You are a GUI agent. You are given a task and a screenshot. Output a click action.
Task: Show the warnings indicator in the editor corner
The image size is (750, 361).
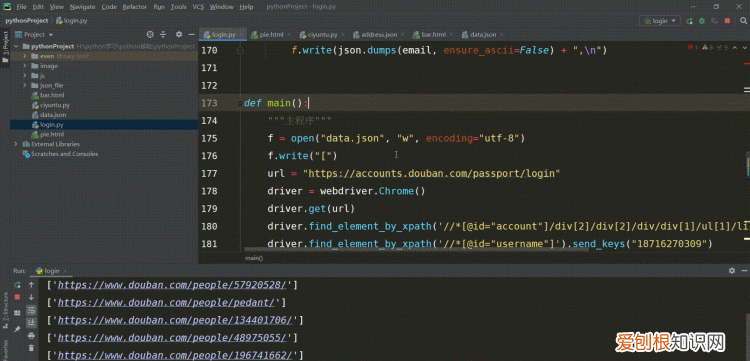tap(708, 47)
